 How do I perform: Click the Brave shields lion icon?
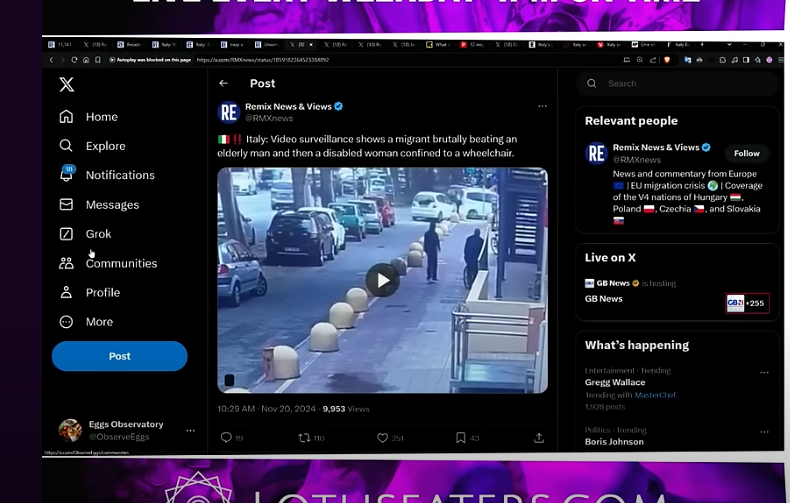pos(667,60)
